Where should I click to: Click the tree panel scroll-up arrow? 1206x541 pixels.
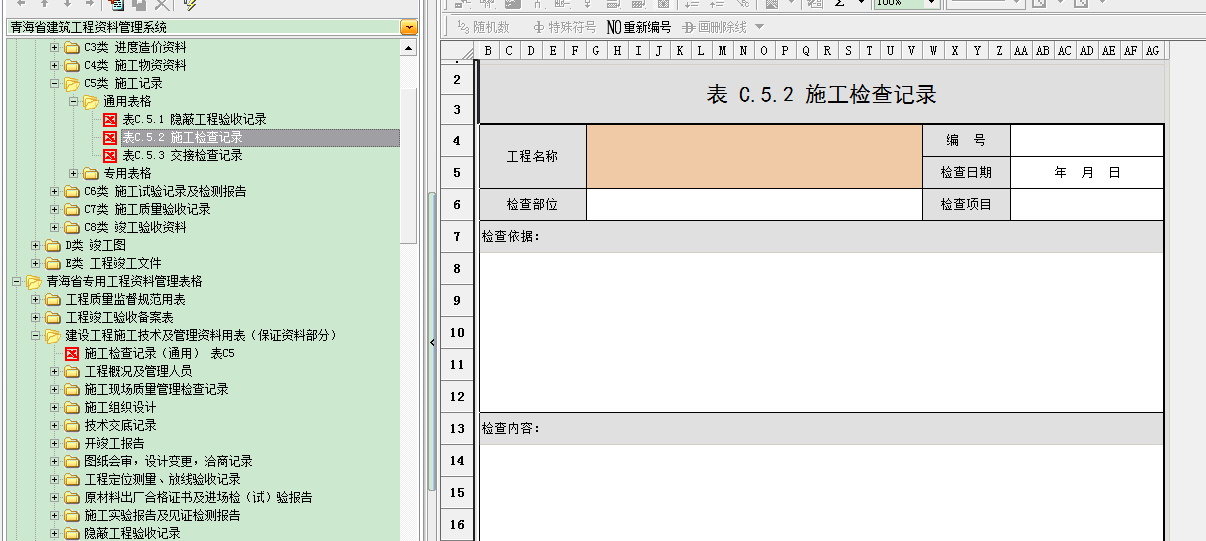(409, 47)
